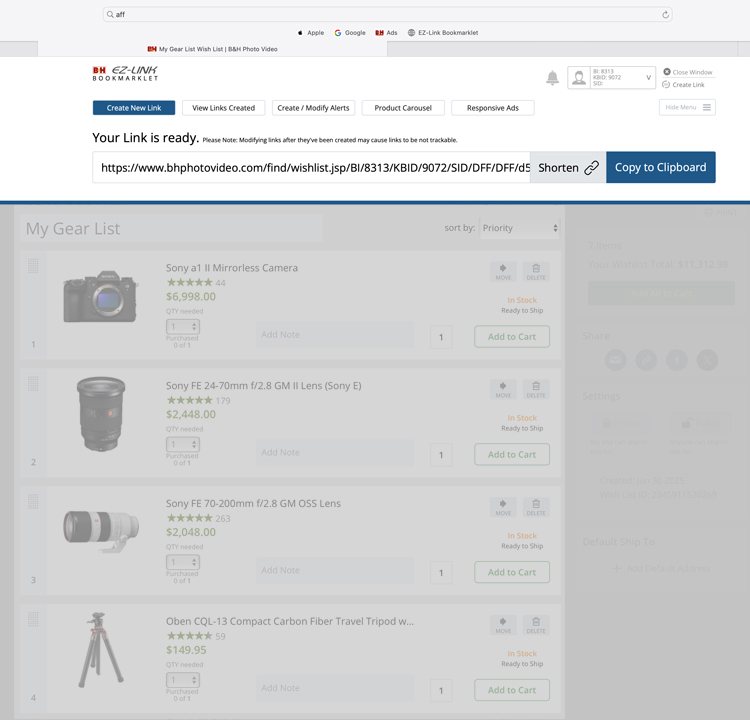Image resolution: width=750 pixels, height=720 pixels.
Task: Delete the Oben CQL-13 tripod item
Action: (536, 625)
